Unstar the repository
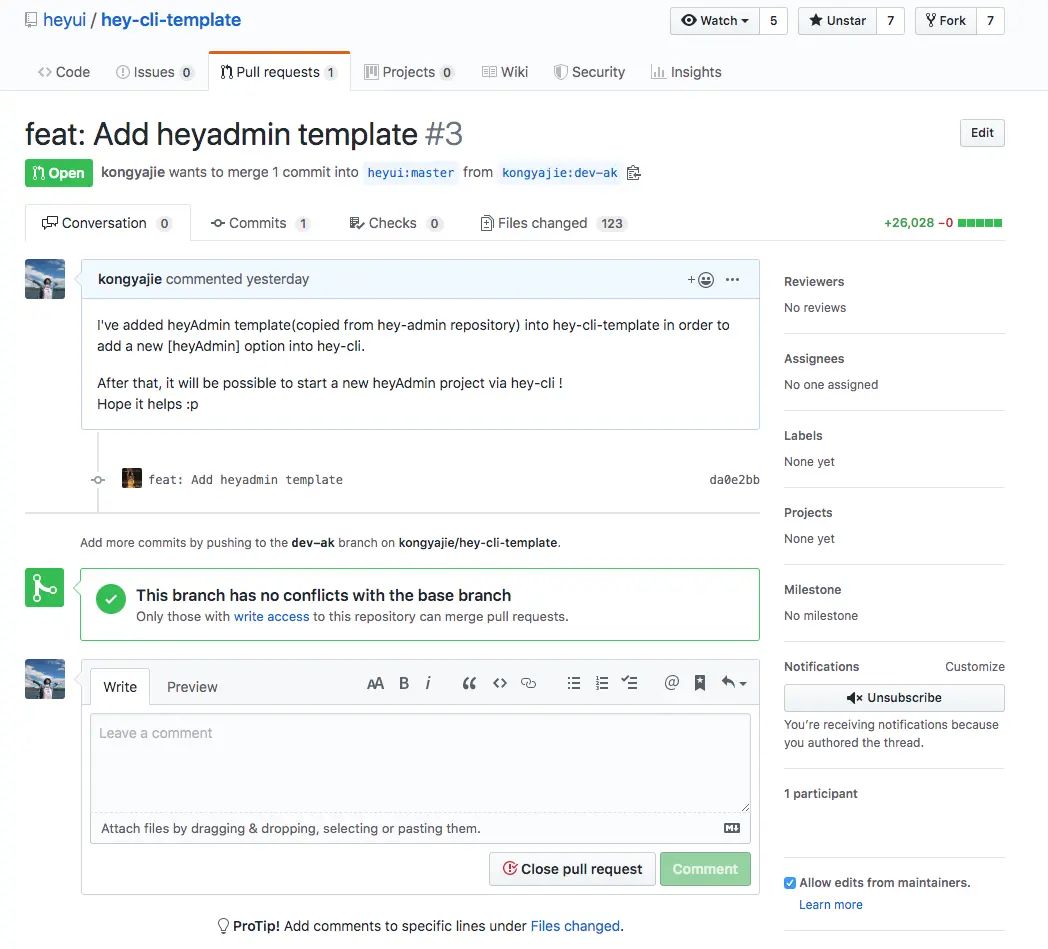 point(837,21)
